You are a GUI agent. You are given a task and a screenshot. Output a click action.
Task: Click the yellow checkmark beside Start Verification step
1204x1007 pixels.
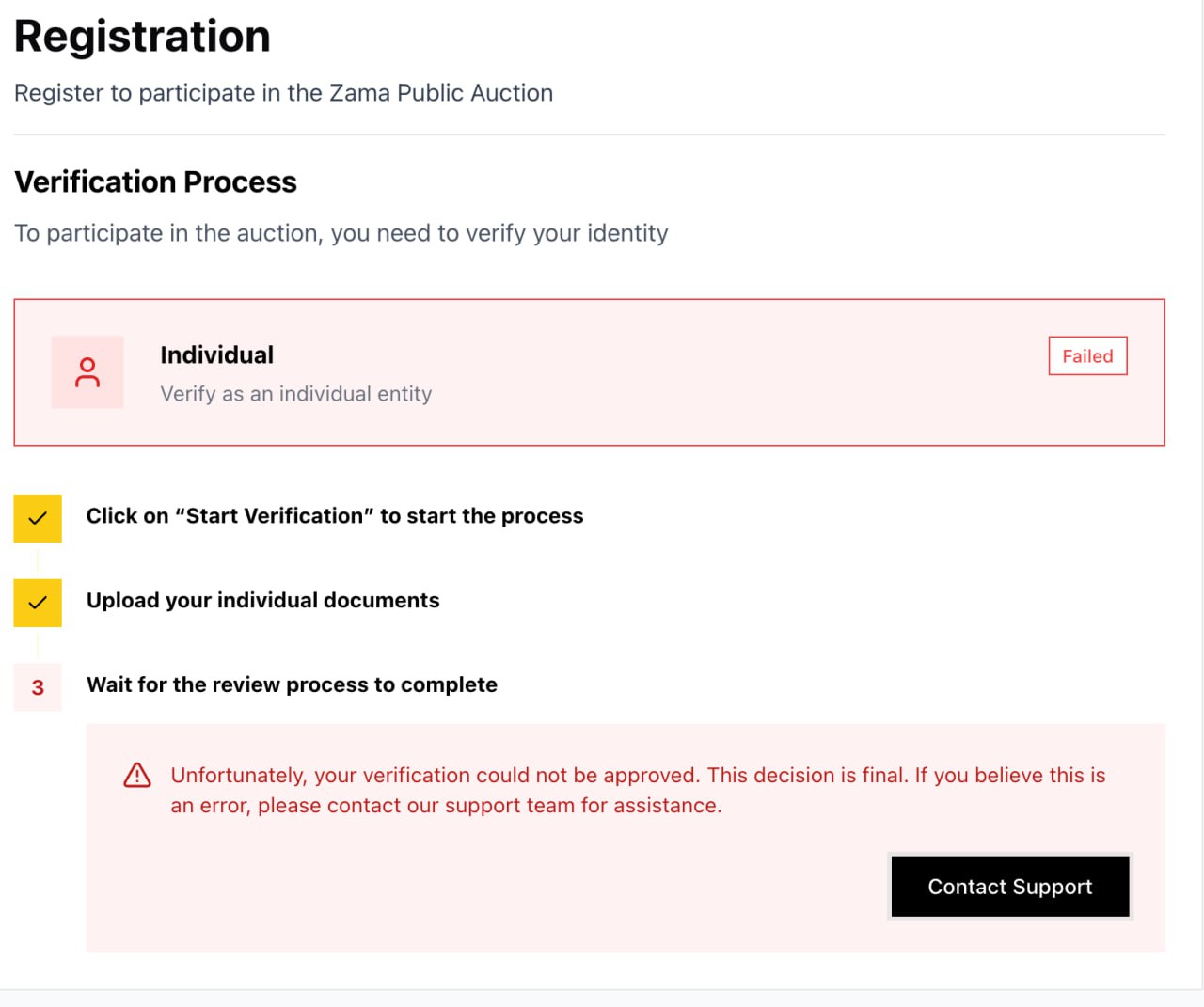pos(38,518)
